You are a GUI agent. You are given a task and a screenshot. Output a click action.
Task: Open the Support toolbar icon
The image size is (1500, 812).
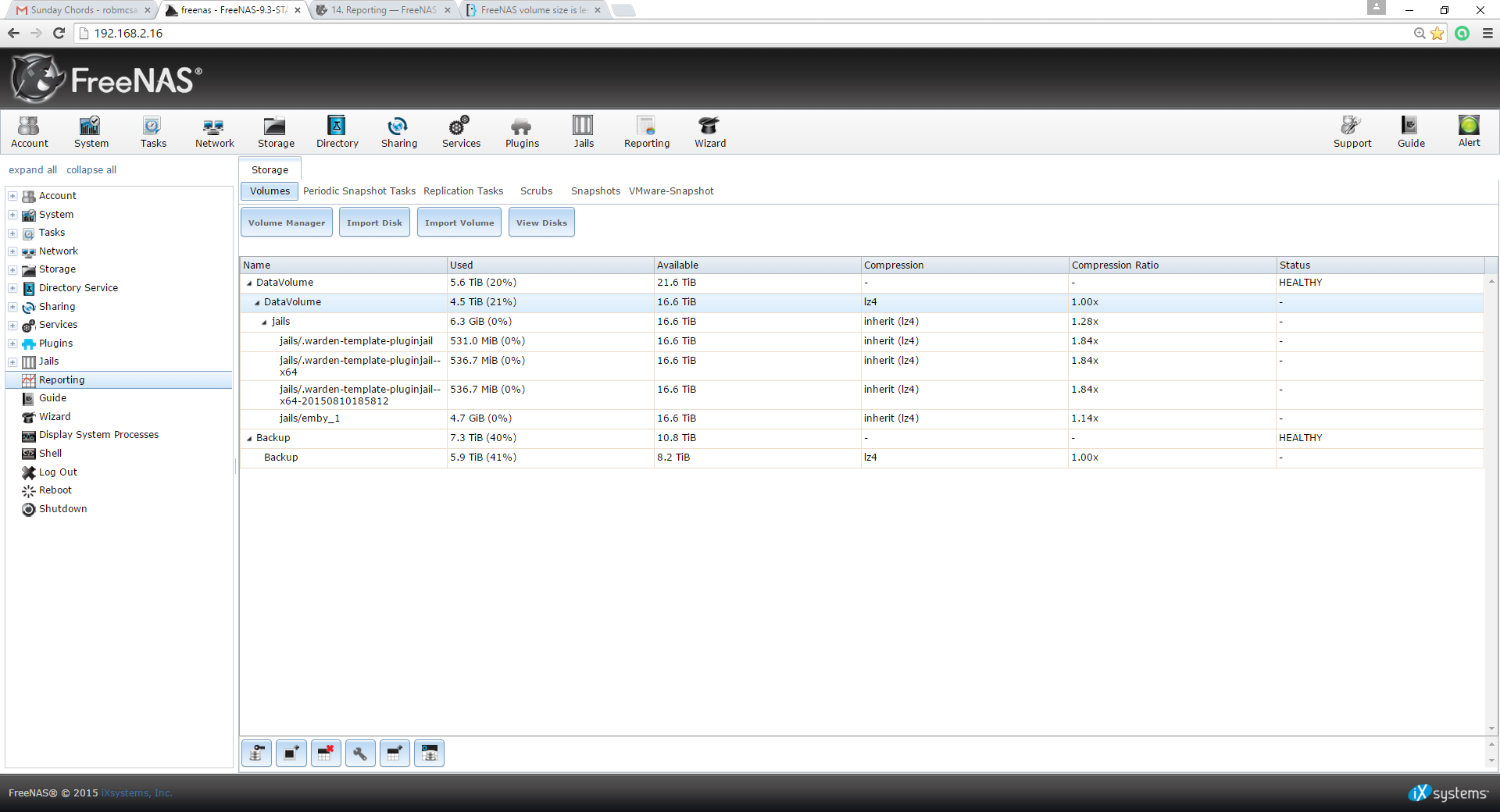pyautogui.click(x=1352, y=132)
